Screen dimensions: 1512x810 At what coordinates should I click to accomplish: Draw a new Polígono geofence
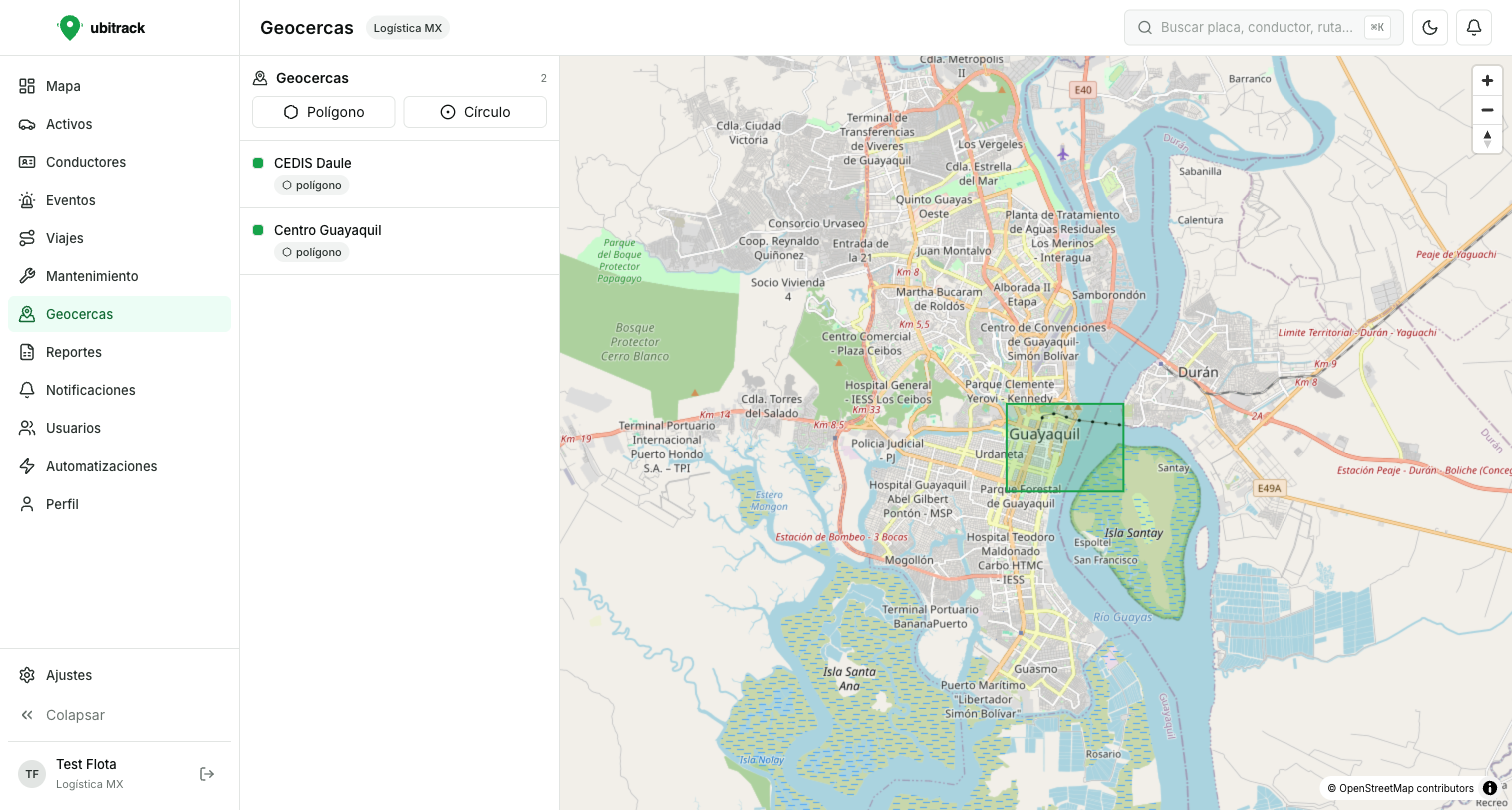(x=324, y=112)
